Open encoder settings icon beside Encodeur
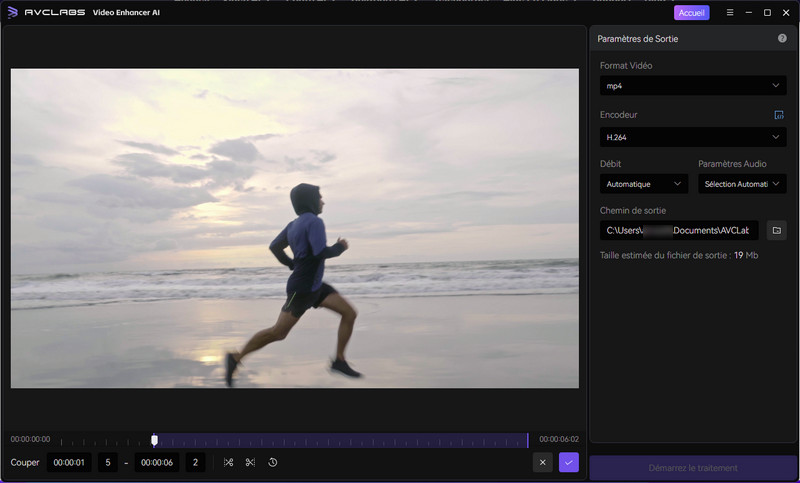This screenshot has height=483, width=800. 779,115
